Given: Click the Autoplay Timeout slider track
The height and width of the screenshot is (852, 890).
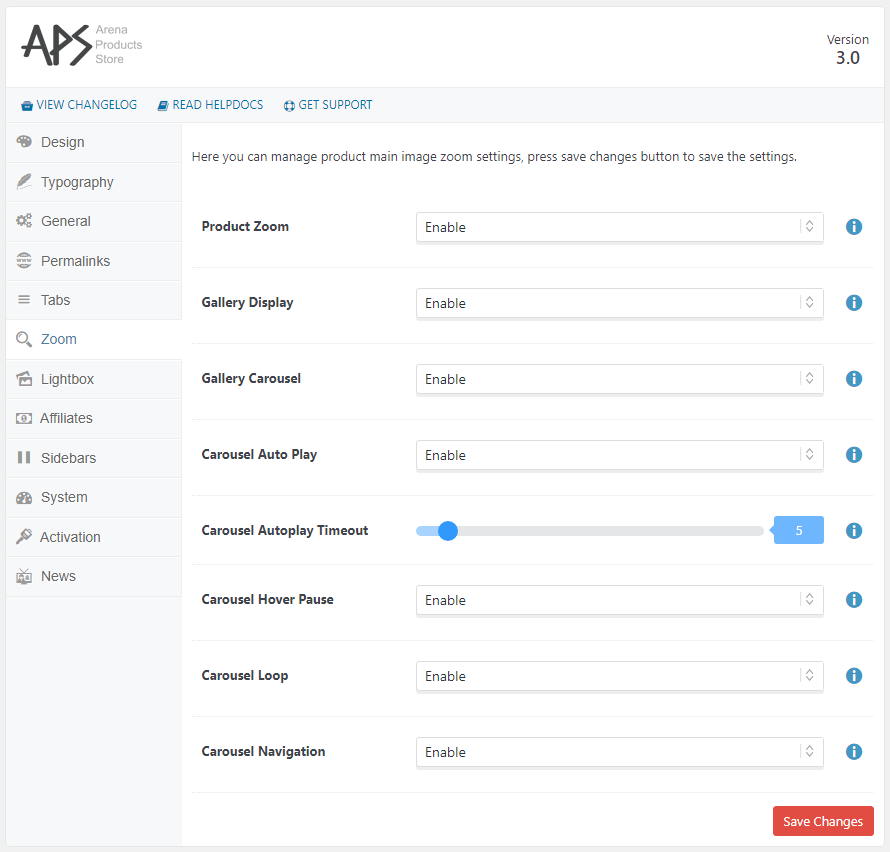Looking at the screenshot, I should tap(590, 531).
